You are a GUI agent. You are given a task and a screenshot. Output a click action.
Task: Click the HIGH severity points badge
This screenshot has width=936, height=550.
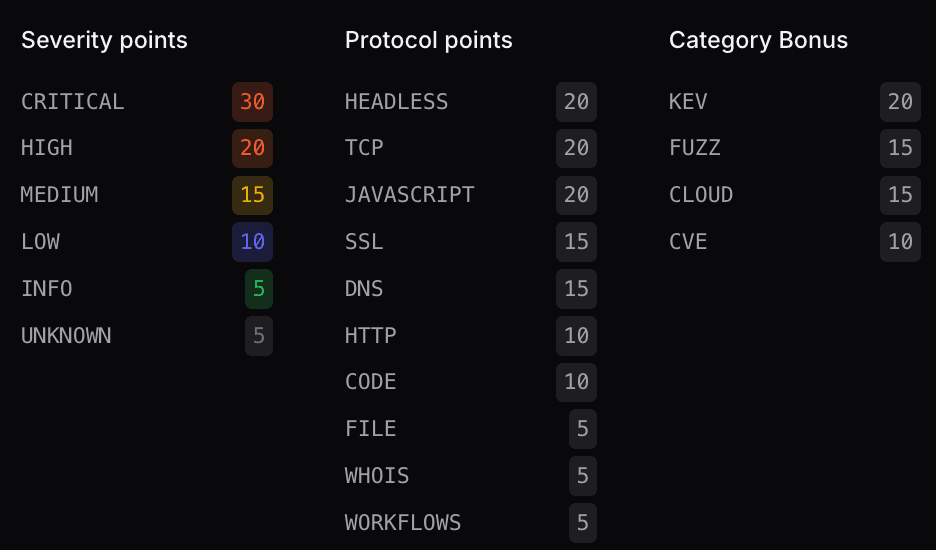coord(252,148)
